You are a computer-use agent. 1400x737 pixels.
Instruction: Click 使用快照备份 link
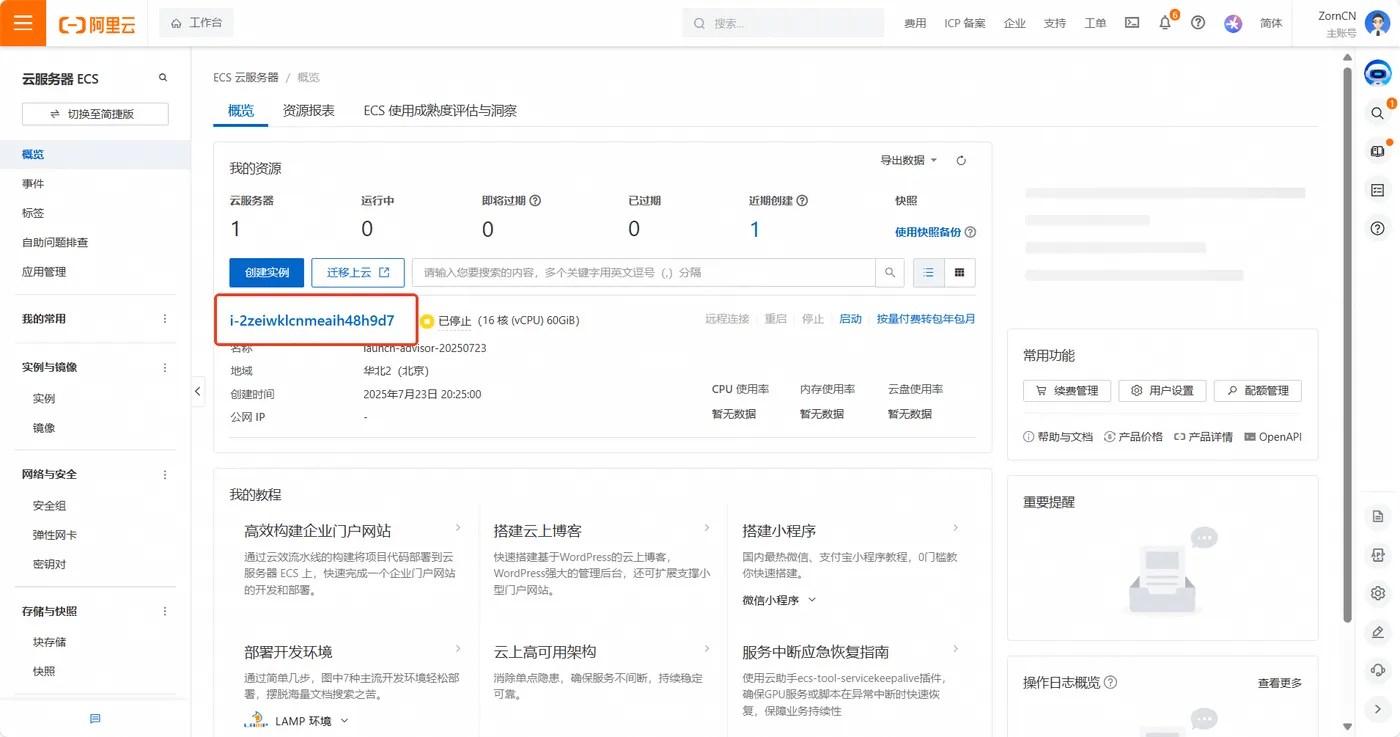point(928,232)
